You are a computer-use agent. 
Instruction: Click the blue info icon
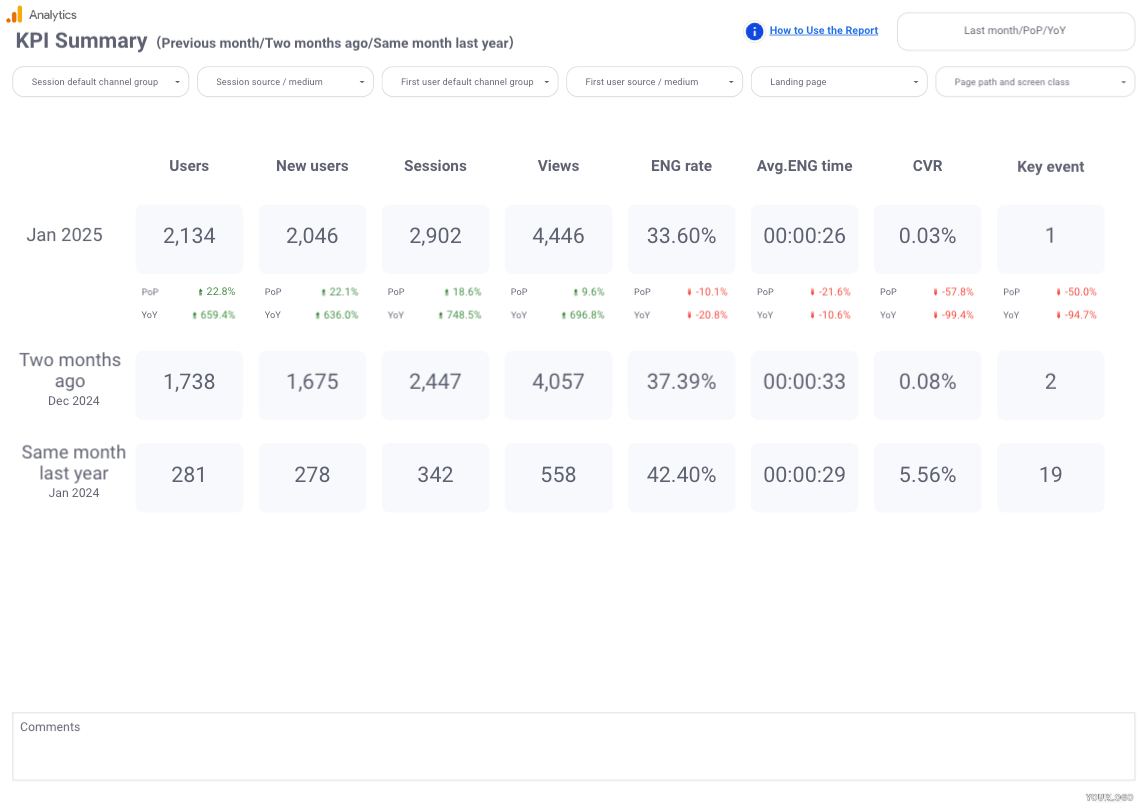[755, 31]
